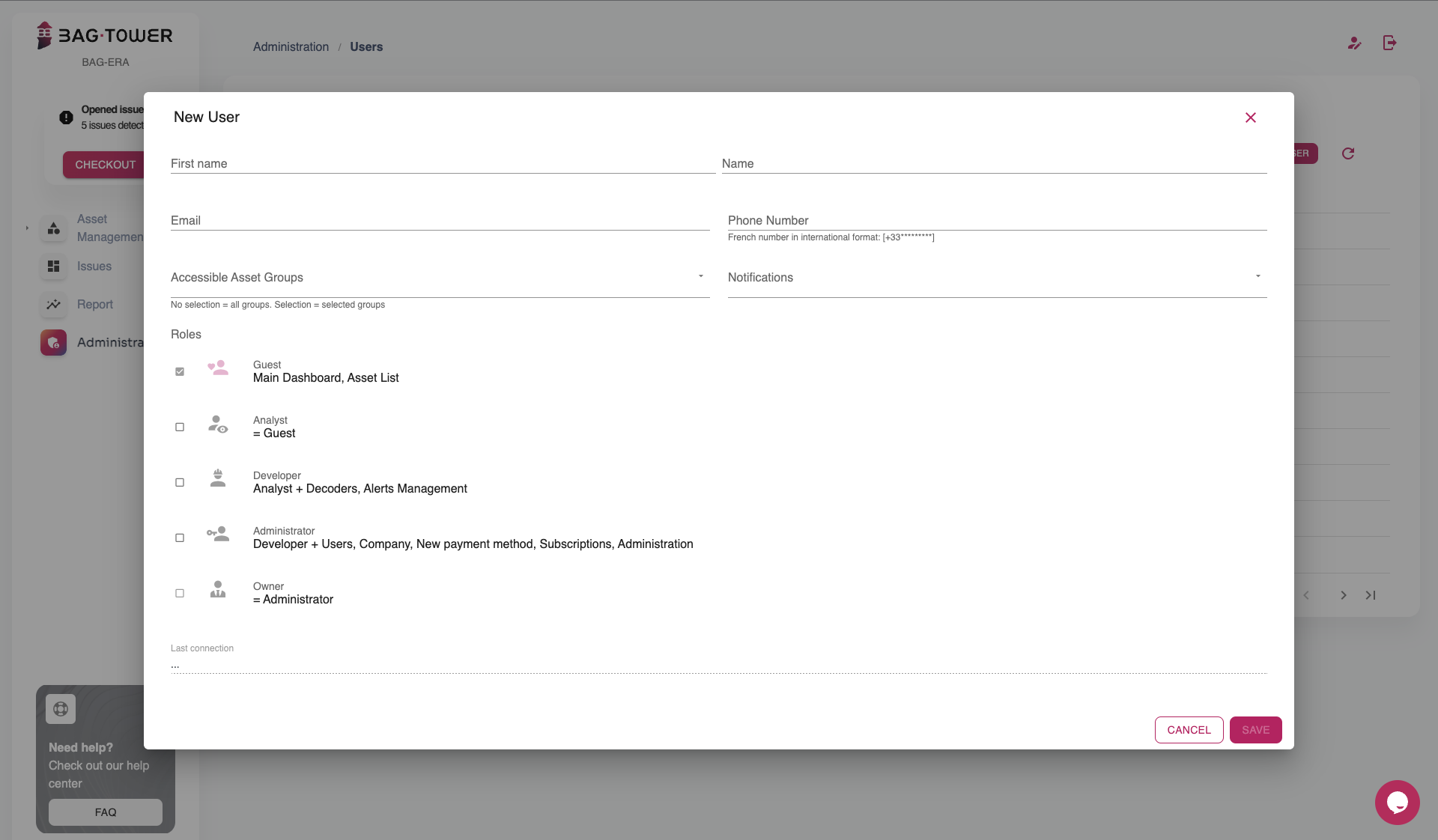This screenshot has width=1438, height=840.
Task: Click the refresh icon next to CHECKOUT
Action: pos(1347,154)
